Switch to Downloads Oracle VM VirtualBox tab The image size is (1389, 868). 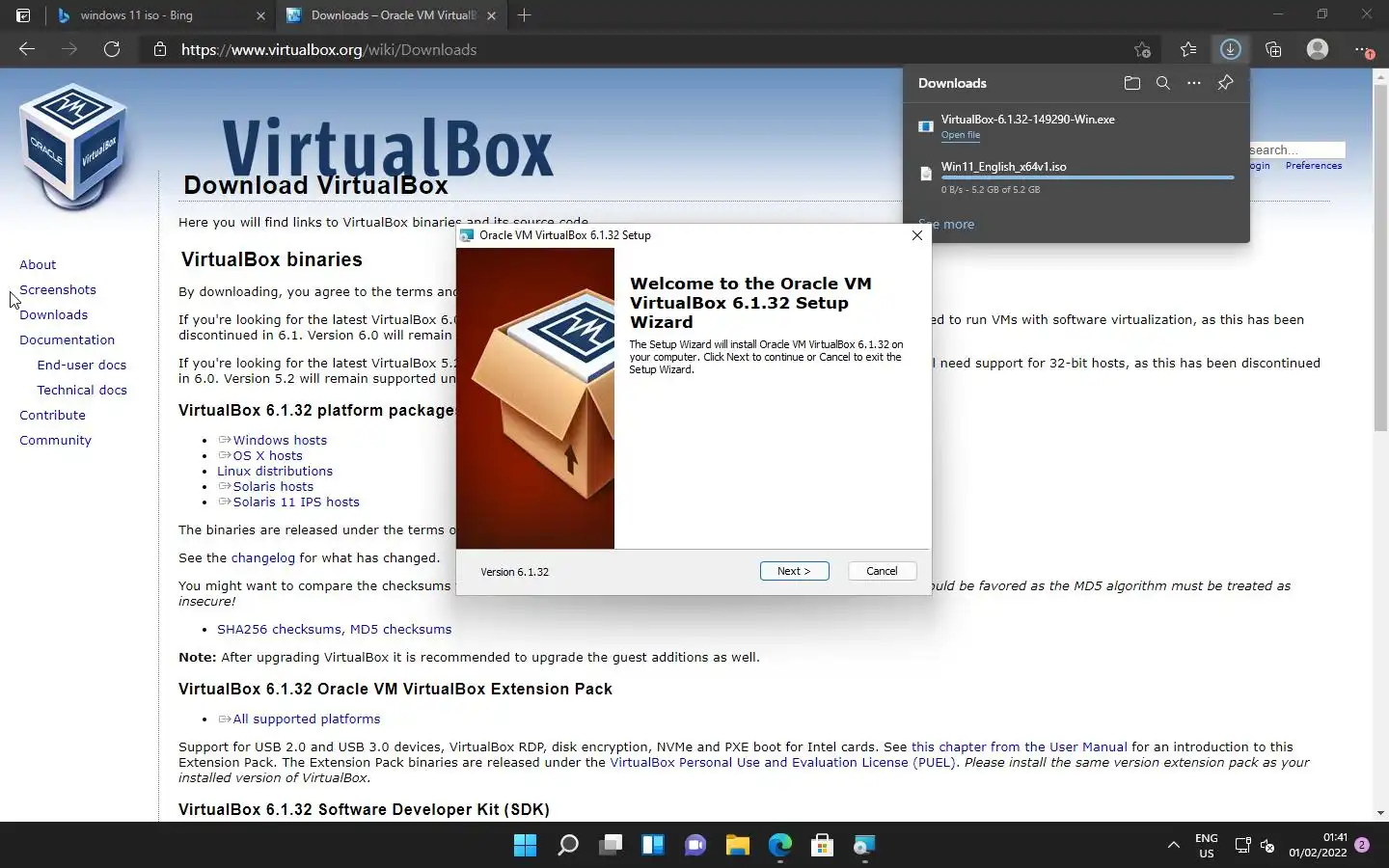click(392, 15)
